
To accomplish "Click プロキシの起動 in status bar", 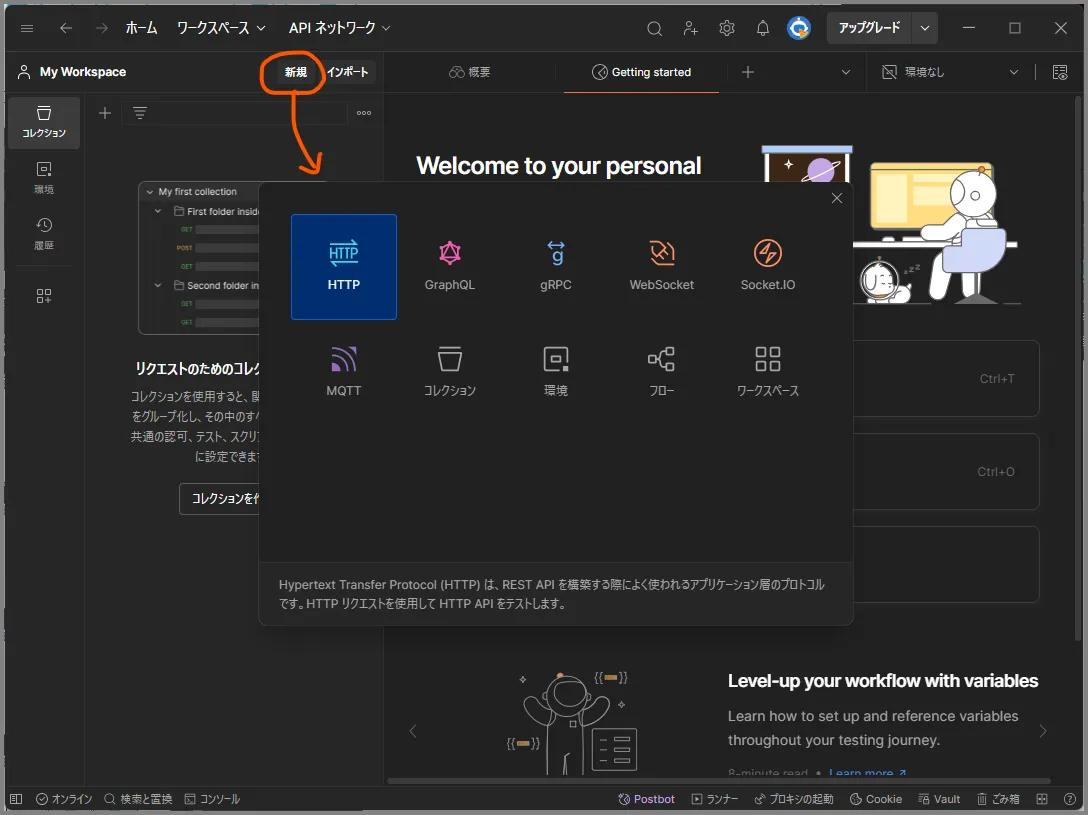I will click(x=794, y=799).
